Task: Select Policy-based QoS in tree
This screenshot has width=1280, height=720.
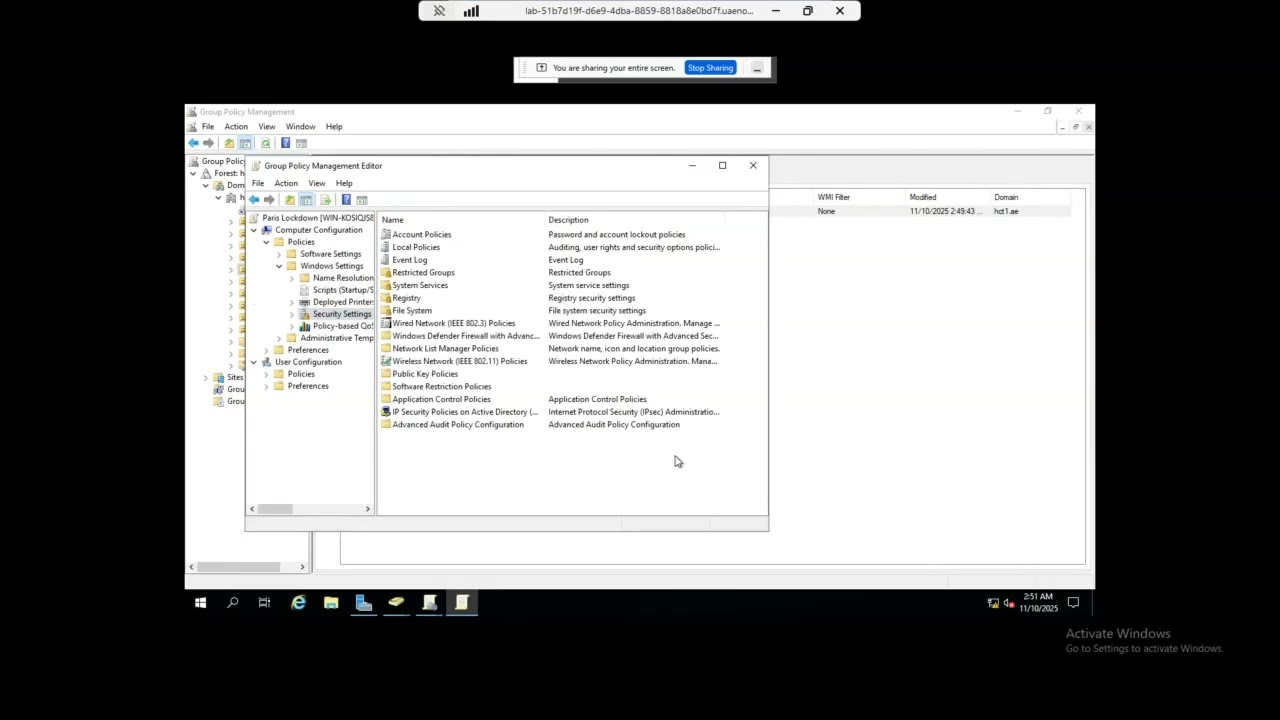Action: (343, 326)
